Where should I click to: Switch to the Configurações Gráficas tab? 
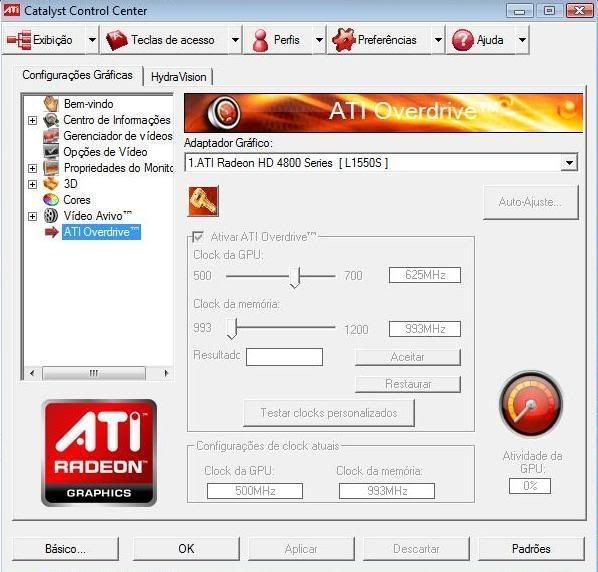click(x=77, y=75)
